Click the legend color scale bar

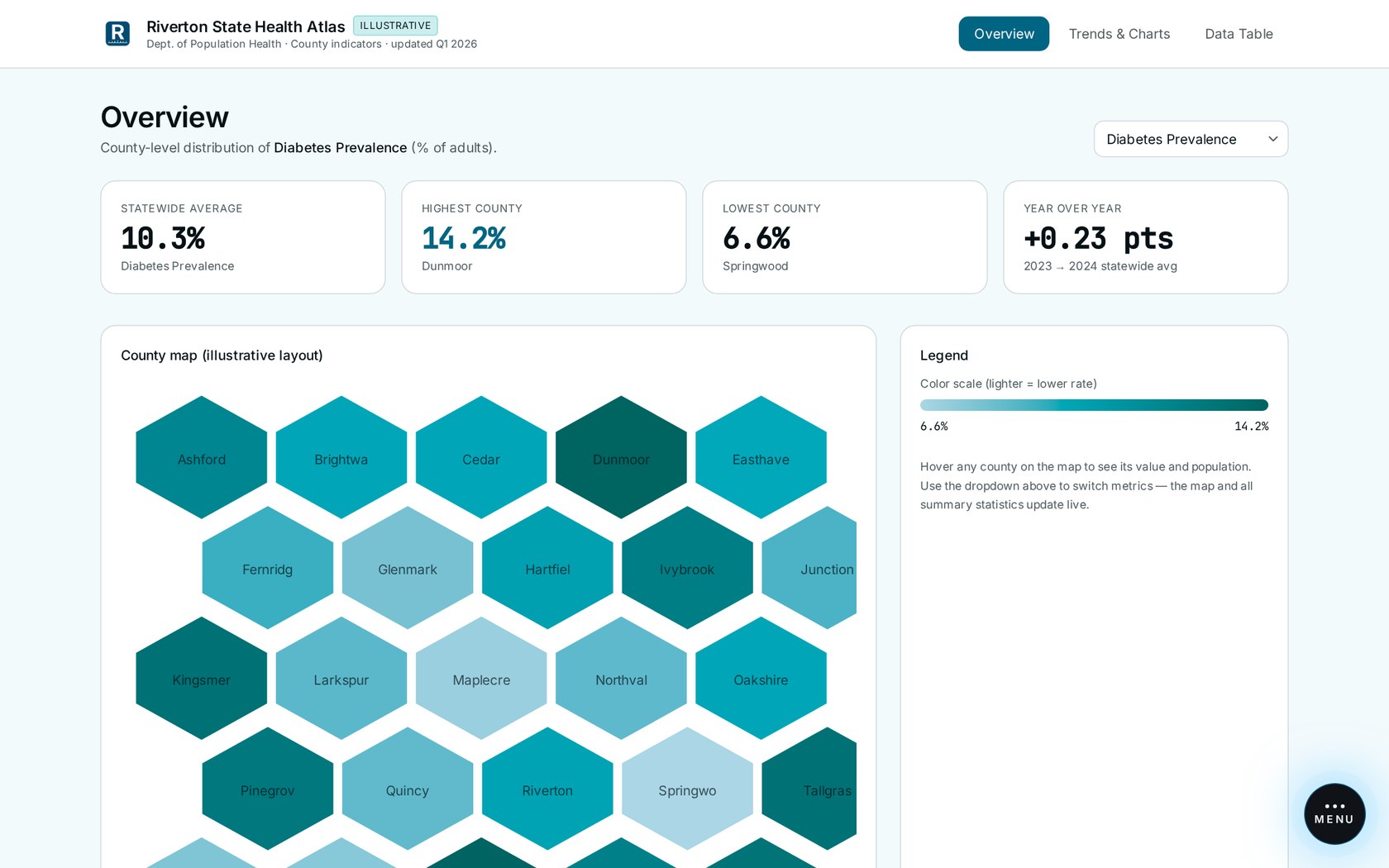1094,405
